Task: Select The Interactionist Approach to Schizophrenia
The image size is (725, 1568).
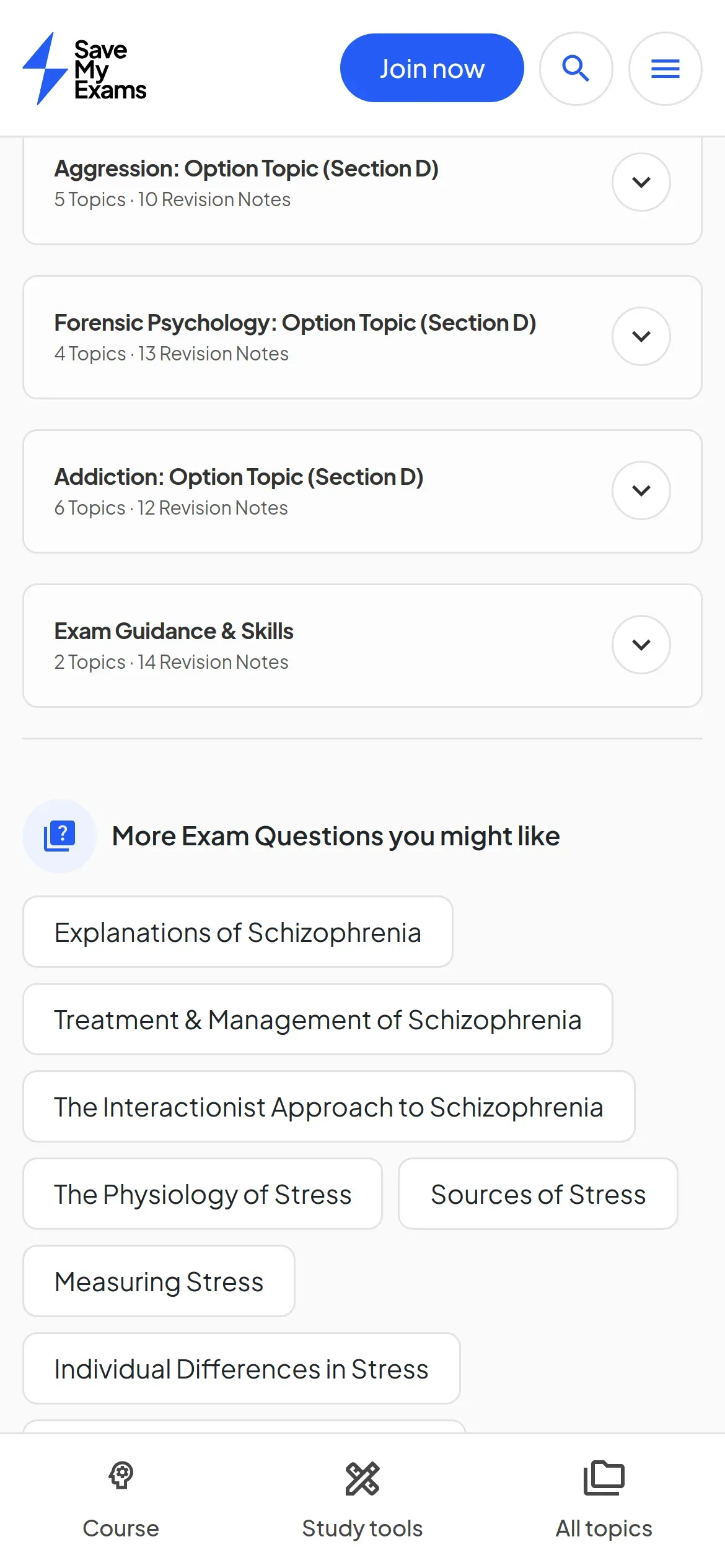Action: (x=328, y=1107)
